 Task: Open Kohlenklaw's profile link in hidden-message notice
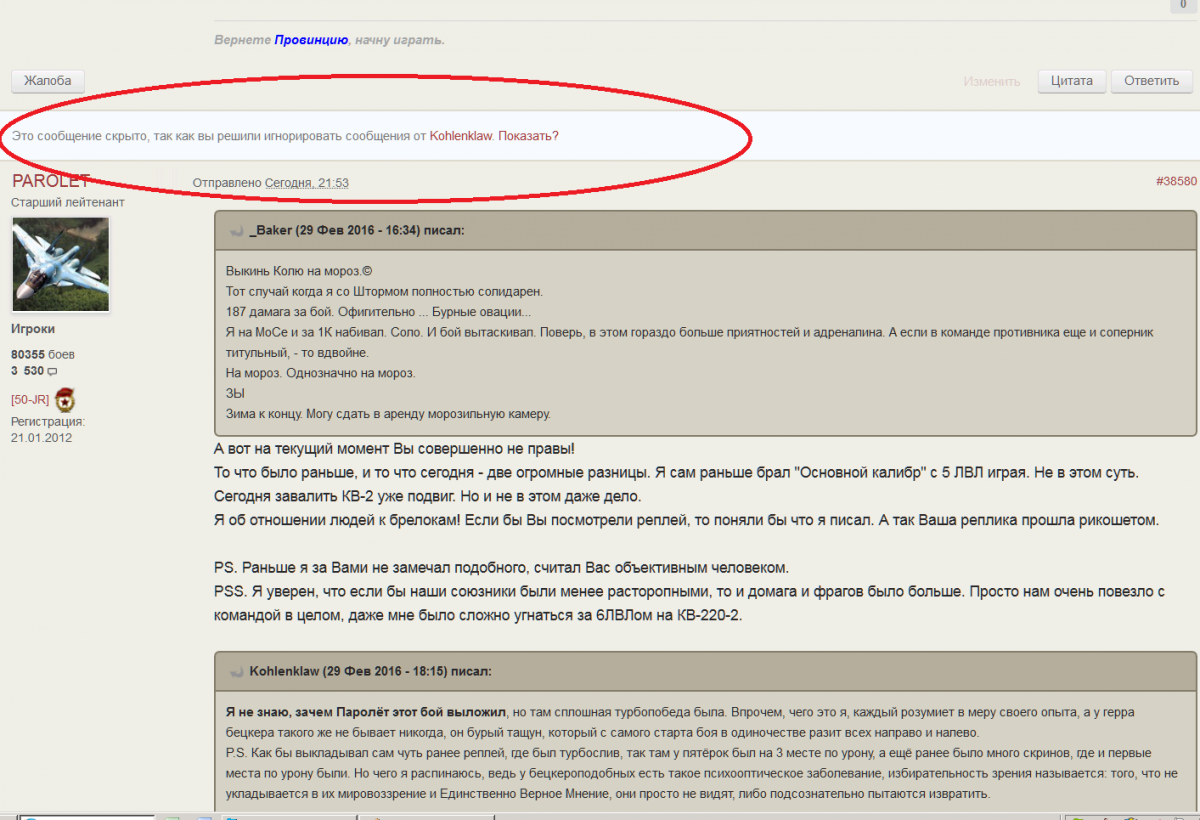(x=461, y=136)
